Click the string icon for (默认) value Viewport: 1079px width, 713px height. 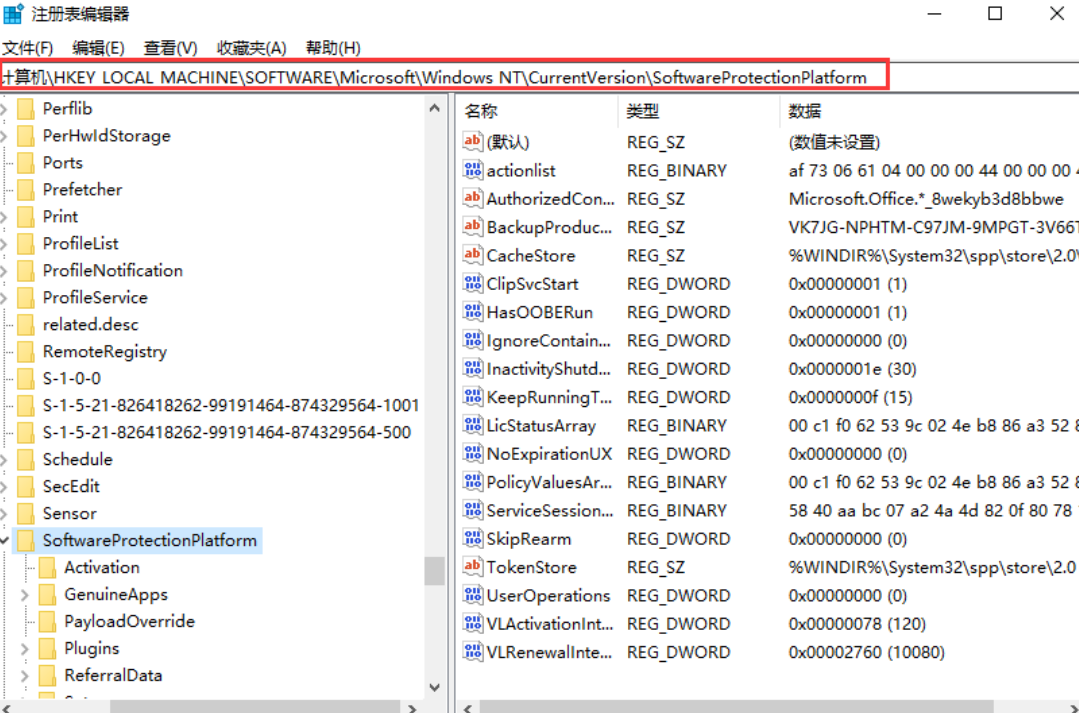[x=473, y=142]
